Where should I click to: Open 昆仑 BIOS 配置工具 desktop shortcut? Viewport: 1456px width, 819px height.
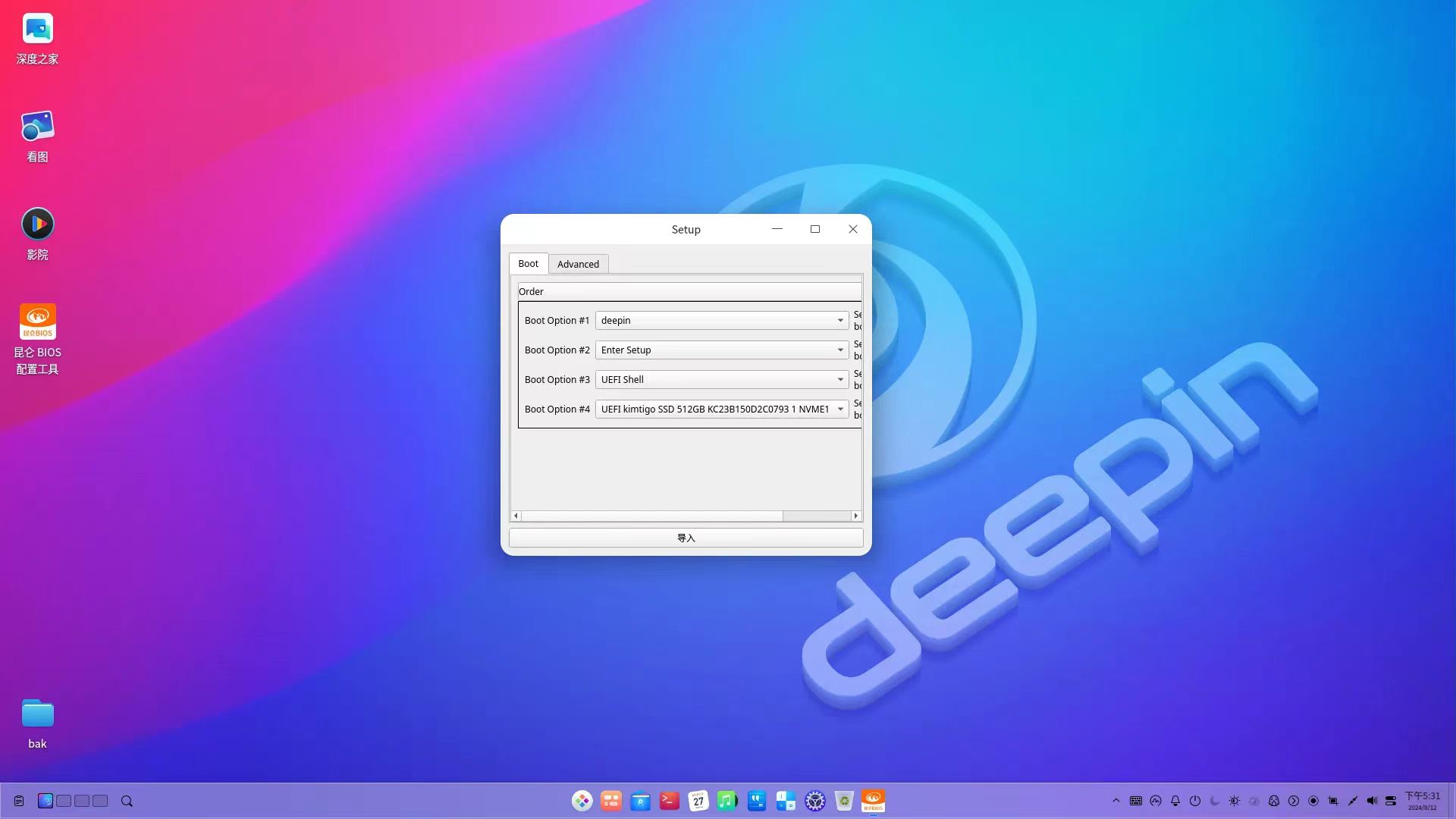(x=37, y=339)
